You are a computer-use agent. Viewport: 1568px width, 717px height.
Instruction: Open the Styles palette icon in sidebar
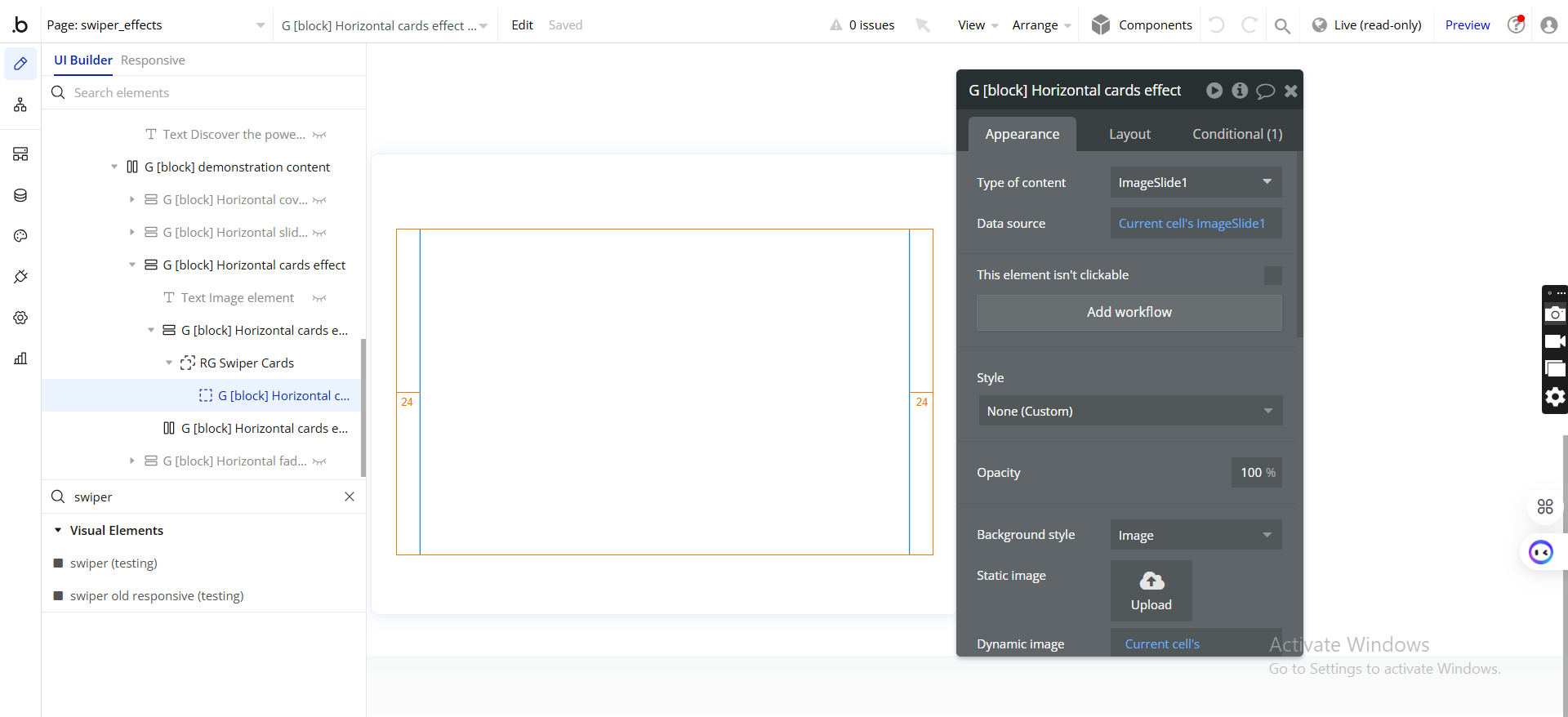point(20,236)
